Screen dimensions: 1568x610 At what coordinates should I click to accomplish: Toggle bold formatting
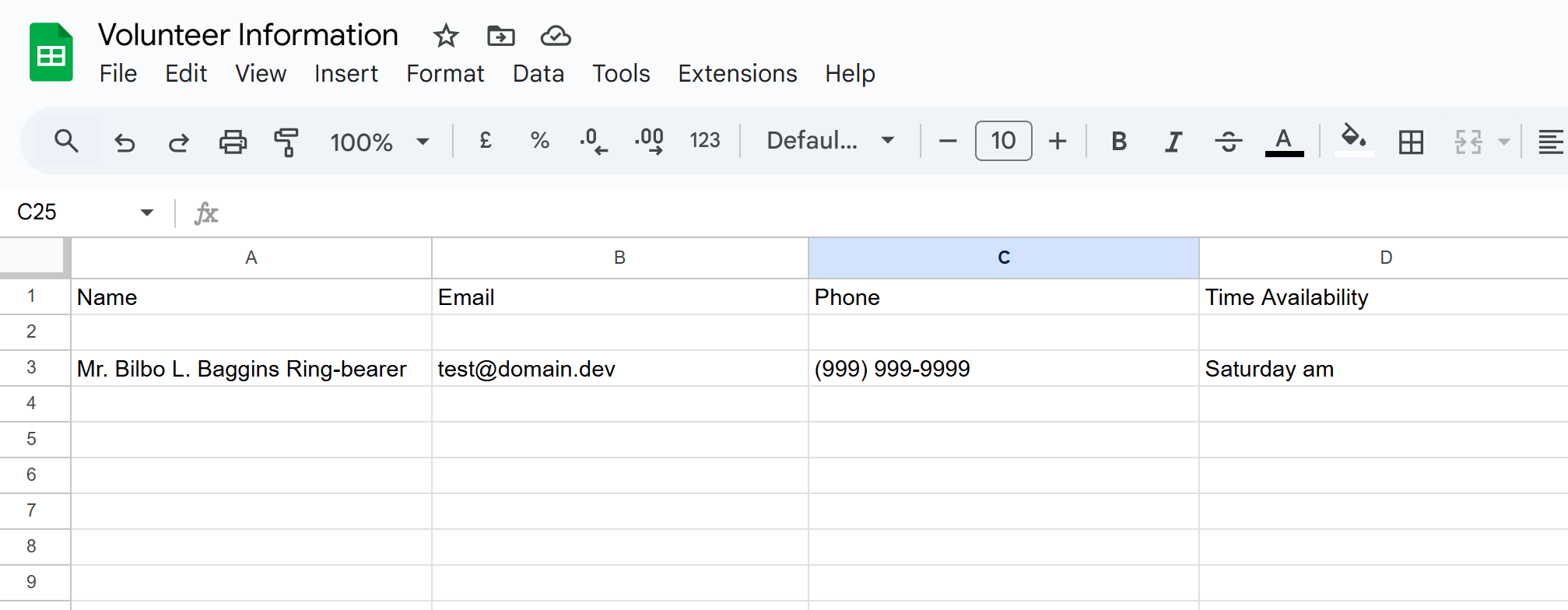[x=1118, y=142]
